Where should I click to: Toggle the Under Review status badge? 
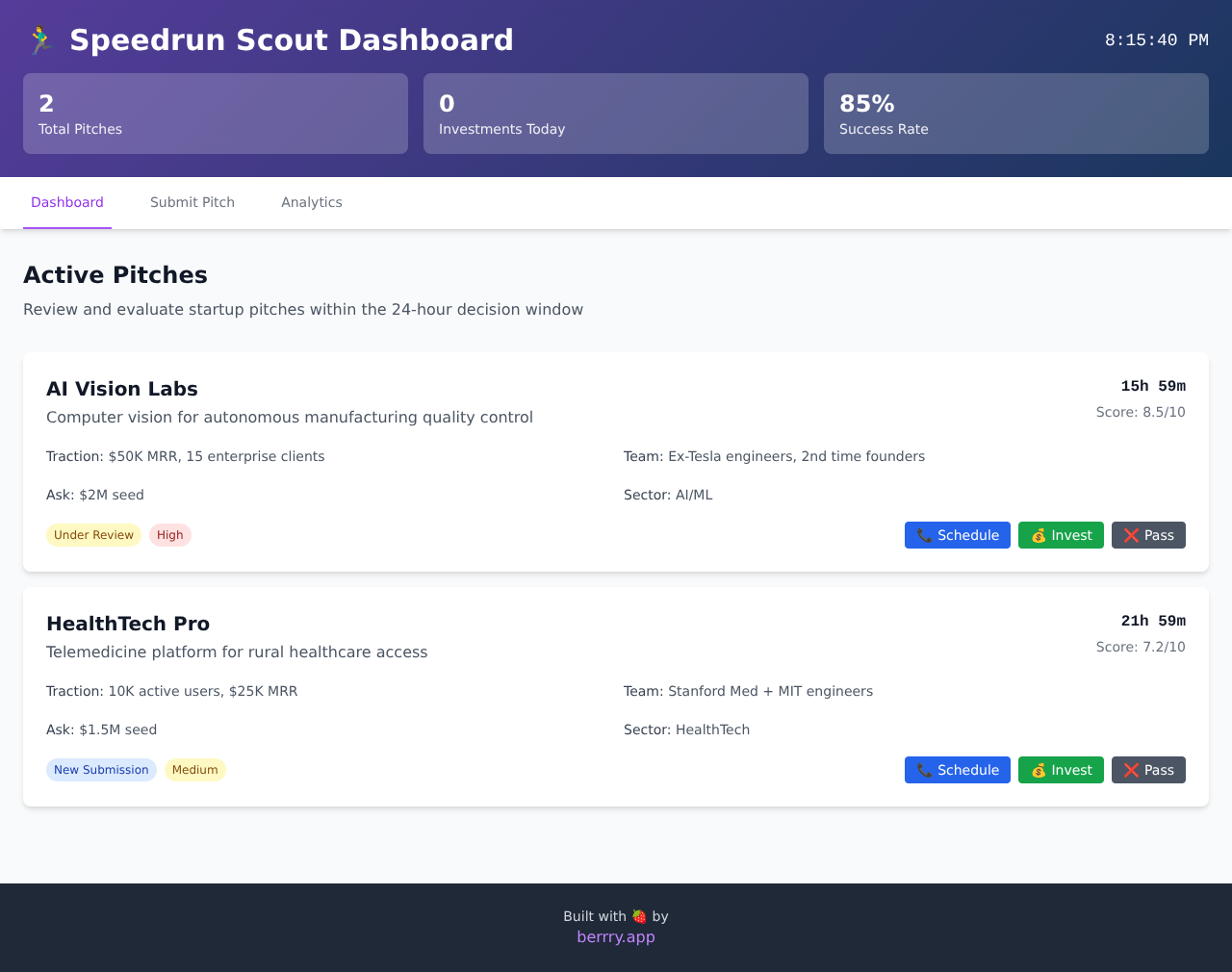pyautogui.click(x=93, y=534)
